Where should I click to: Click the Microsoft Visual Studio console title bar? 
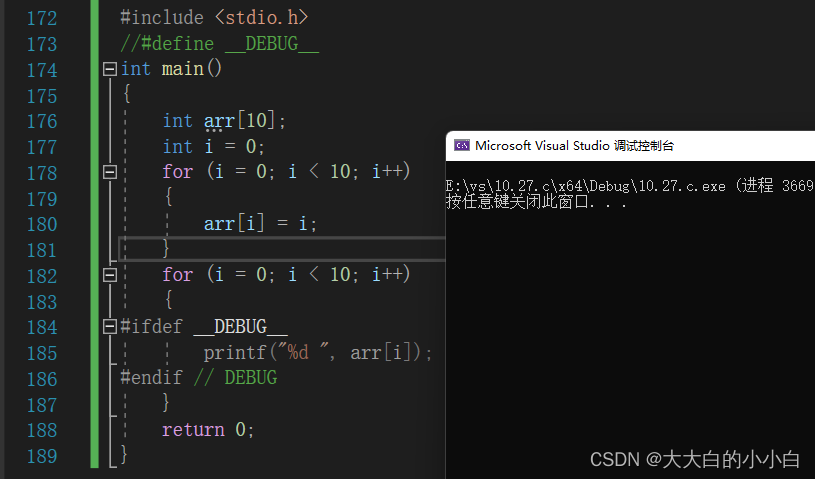coord(630,145)
